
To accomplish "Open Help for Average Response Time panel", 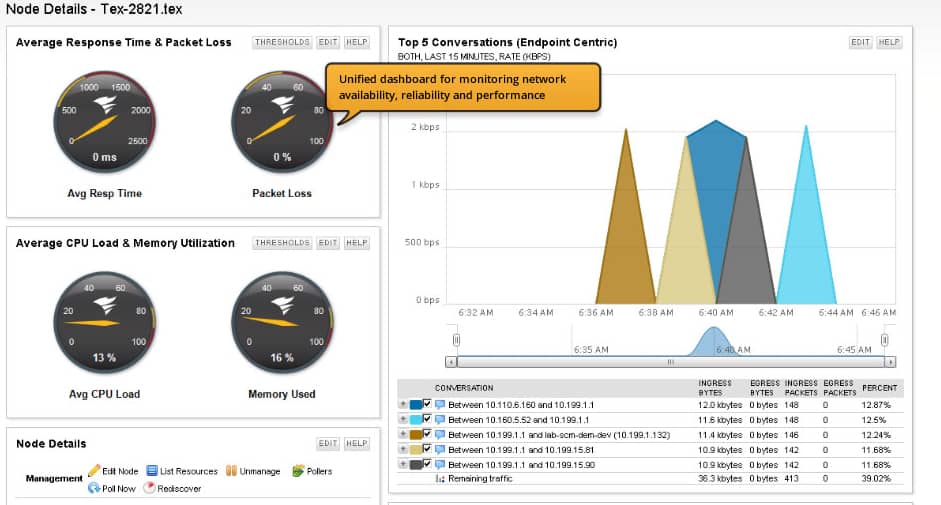I will click(x=356, y=42).
